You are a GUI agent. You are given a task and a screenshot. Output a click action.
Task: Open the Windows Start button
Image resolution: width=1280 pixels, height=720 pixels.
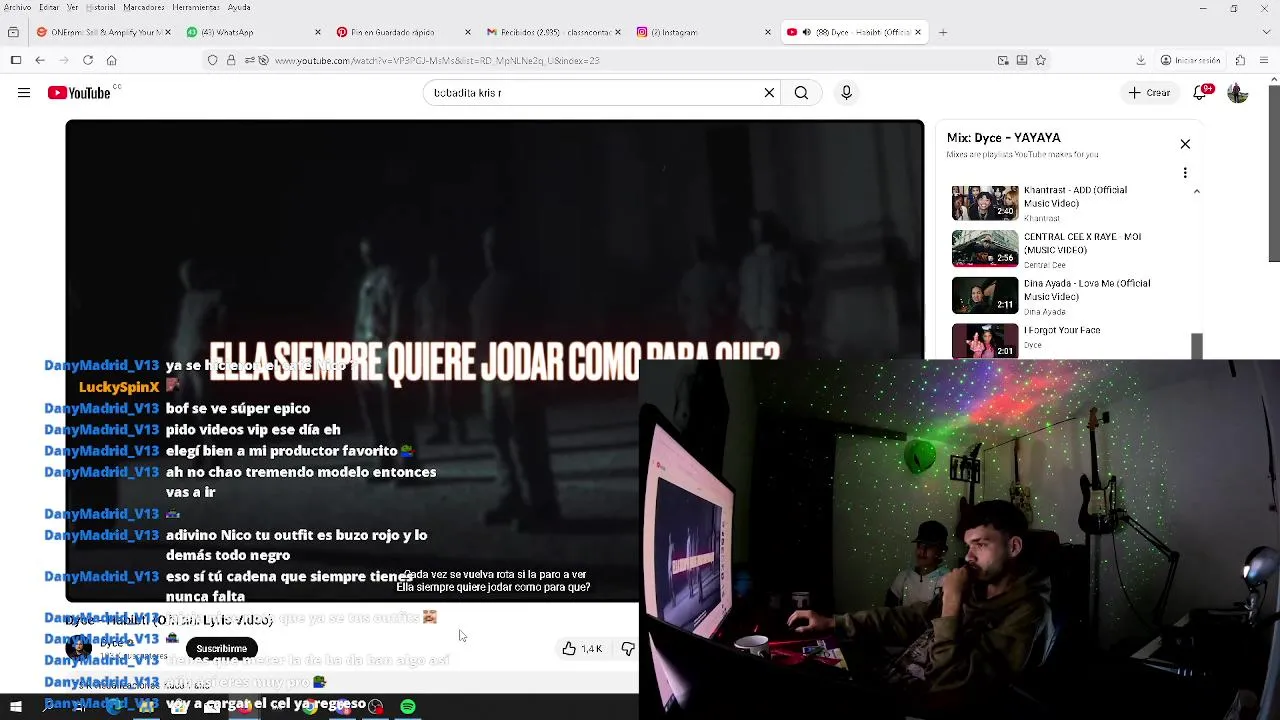(16, 707)
